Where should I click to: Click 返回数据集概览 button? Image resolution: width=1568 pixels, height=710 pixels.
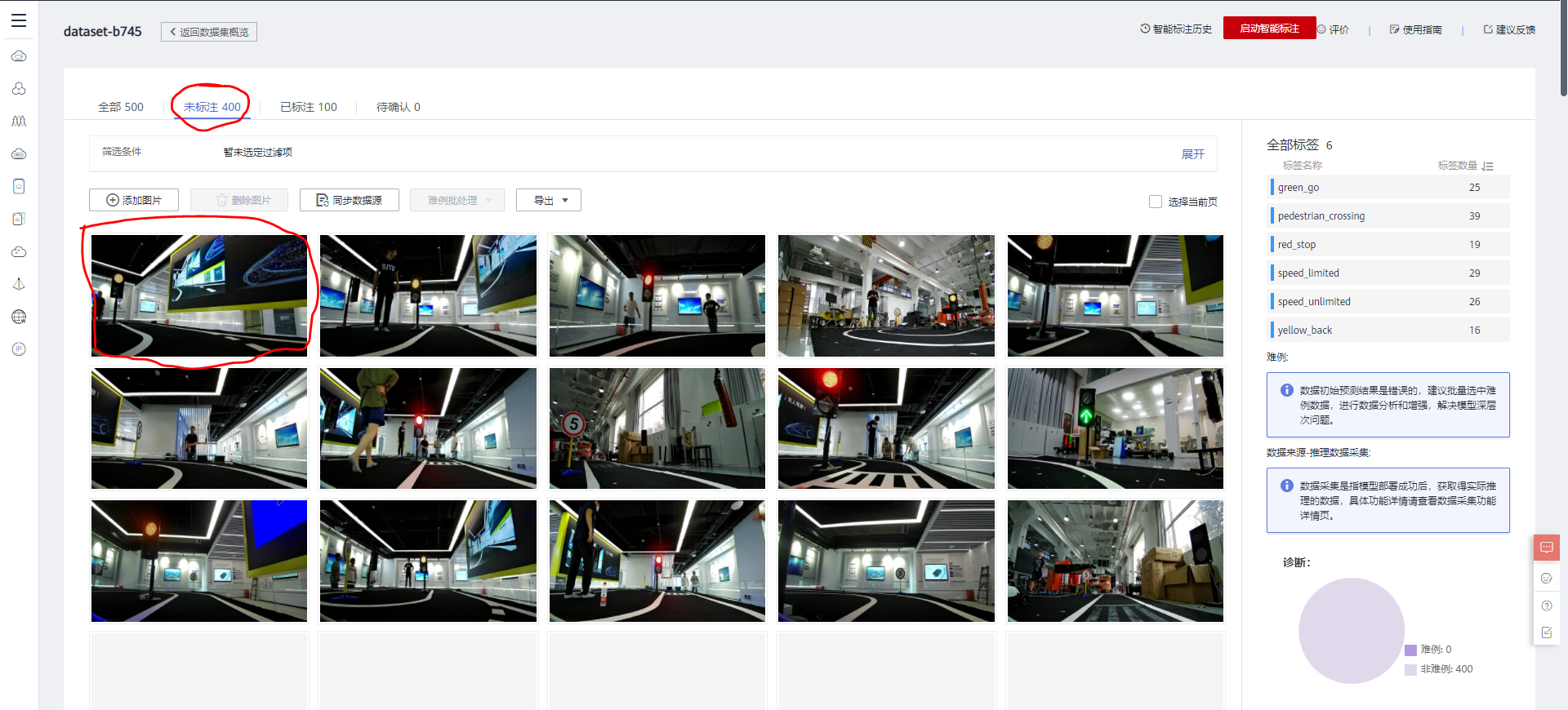click(209, 32)
